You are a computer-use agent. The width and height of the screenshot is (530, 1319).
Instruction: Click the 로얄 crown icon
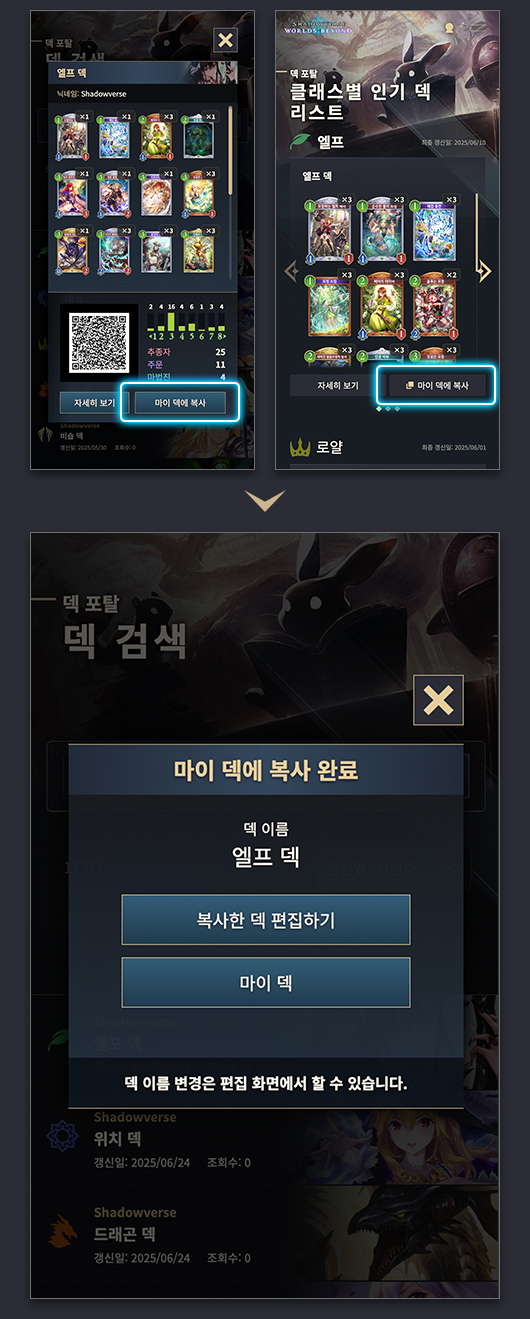coord(299,447)
